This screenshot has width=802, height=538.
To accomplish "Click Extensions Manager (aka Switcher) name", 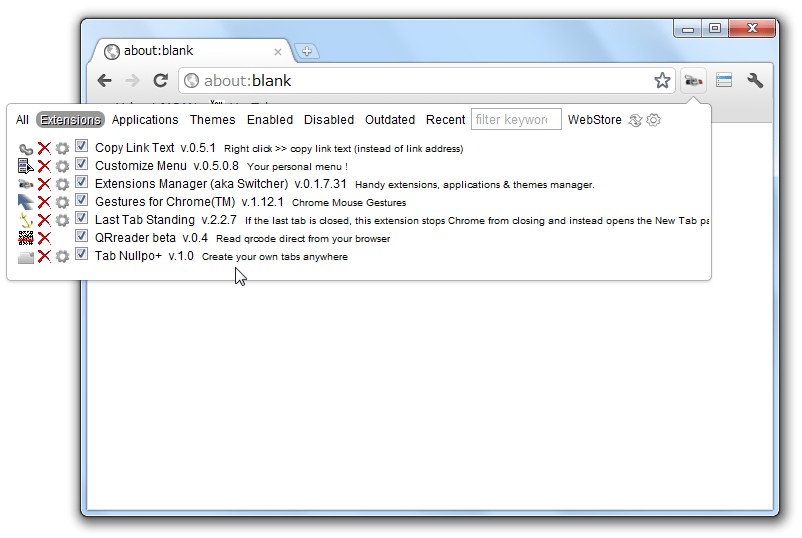I will 191,184.
